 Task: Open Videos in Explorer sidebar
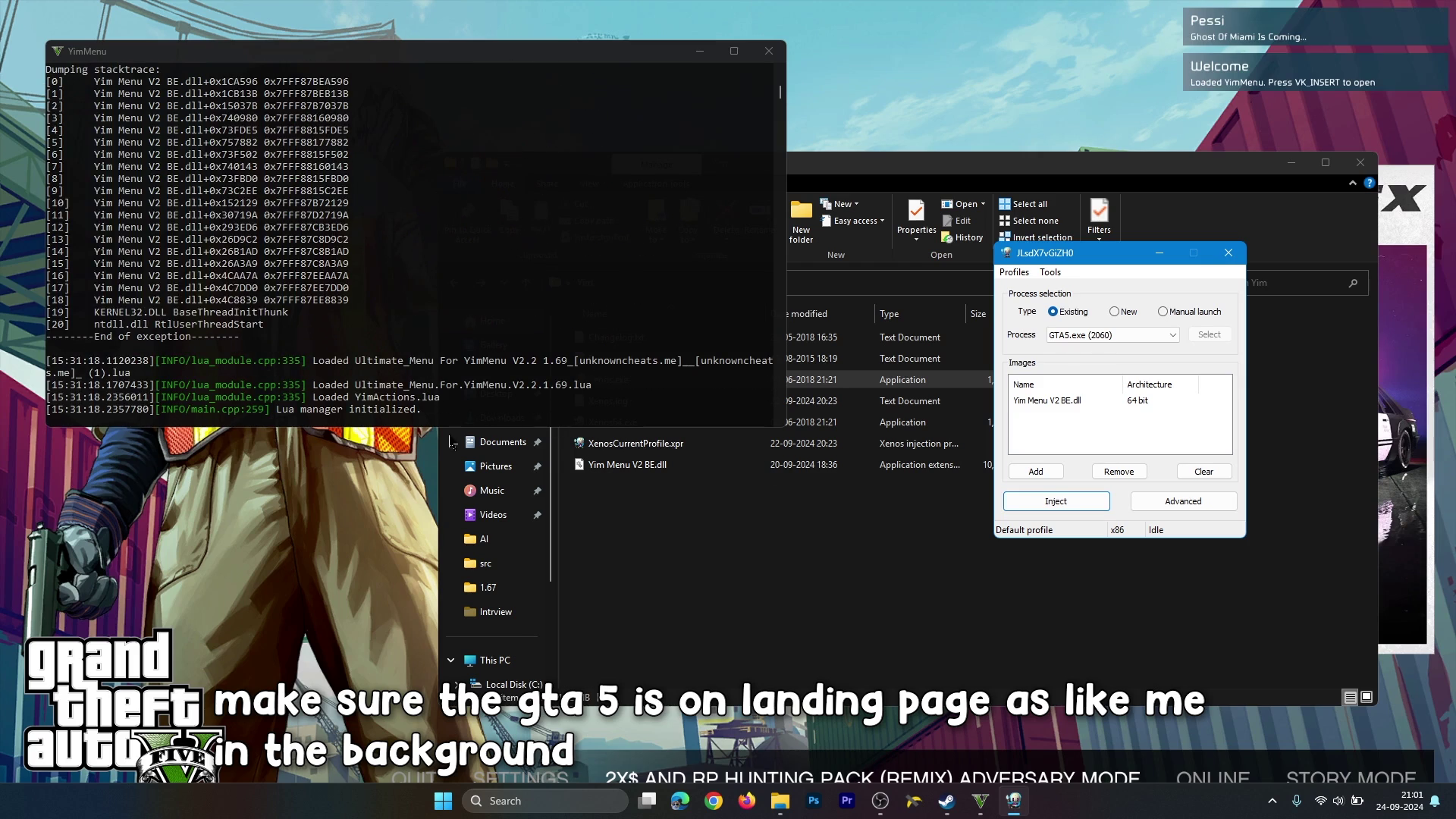[493, 515]
